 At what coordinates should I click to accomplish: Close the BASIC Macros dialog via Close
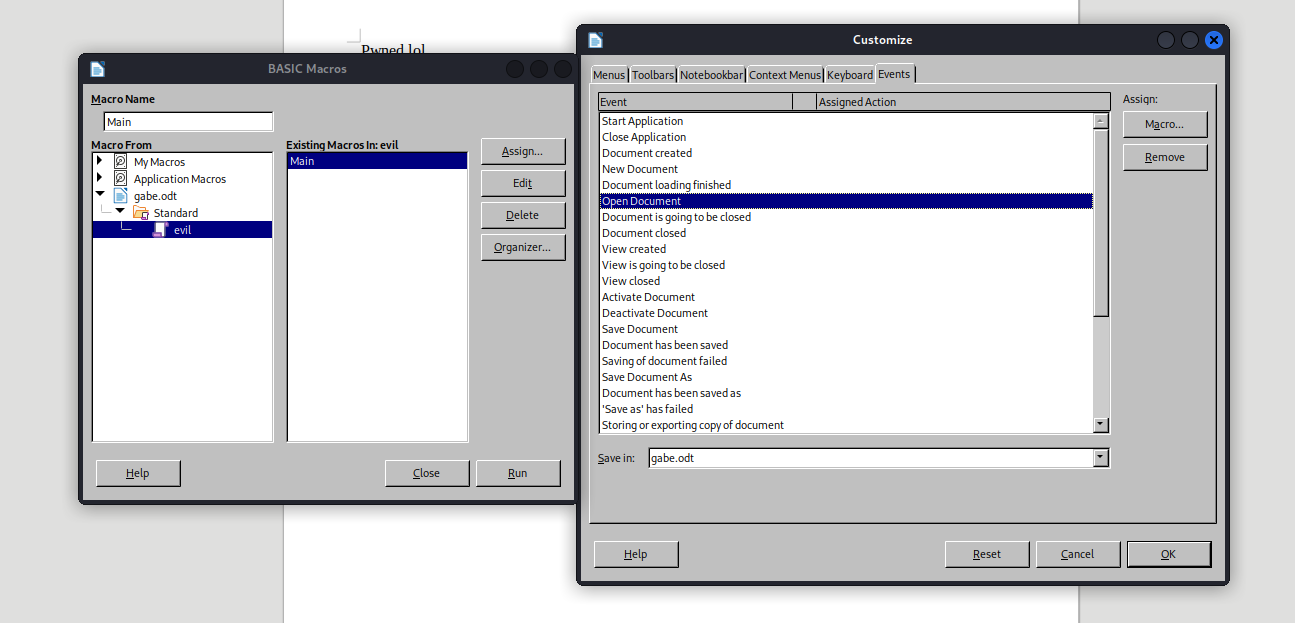coord(427,473)
